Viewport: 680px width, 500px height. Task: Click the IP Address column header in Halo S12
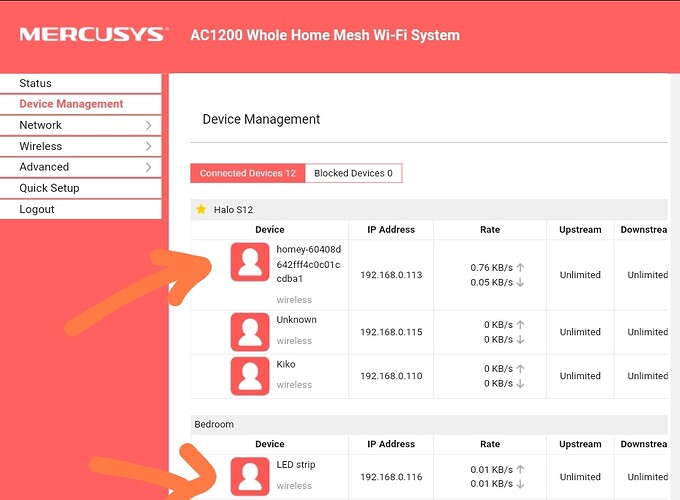(391, 230)
